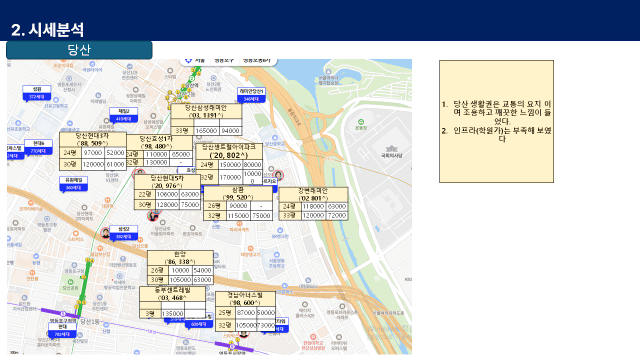Click the 340세대 유원제일 apartment marker
Image resolution: width=640 pixels, height=360 pixels.
pyautogui.click(x=73, y=184)
